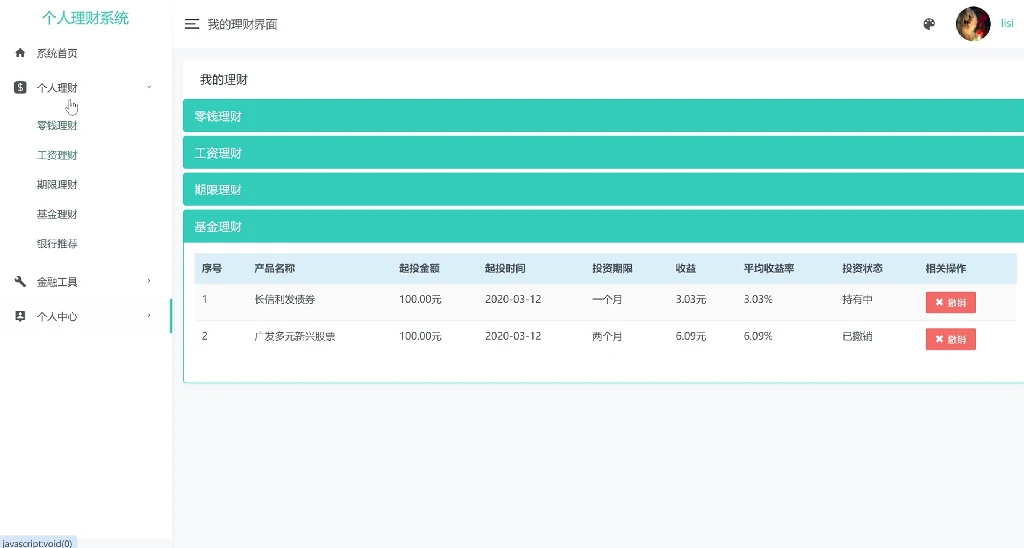The height and width of the screenshot is (548, 1024).
Task: Click the home icon beside 系统首页
Action: tap(20, 53)
